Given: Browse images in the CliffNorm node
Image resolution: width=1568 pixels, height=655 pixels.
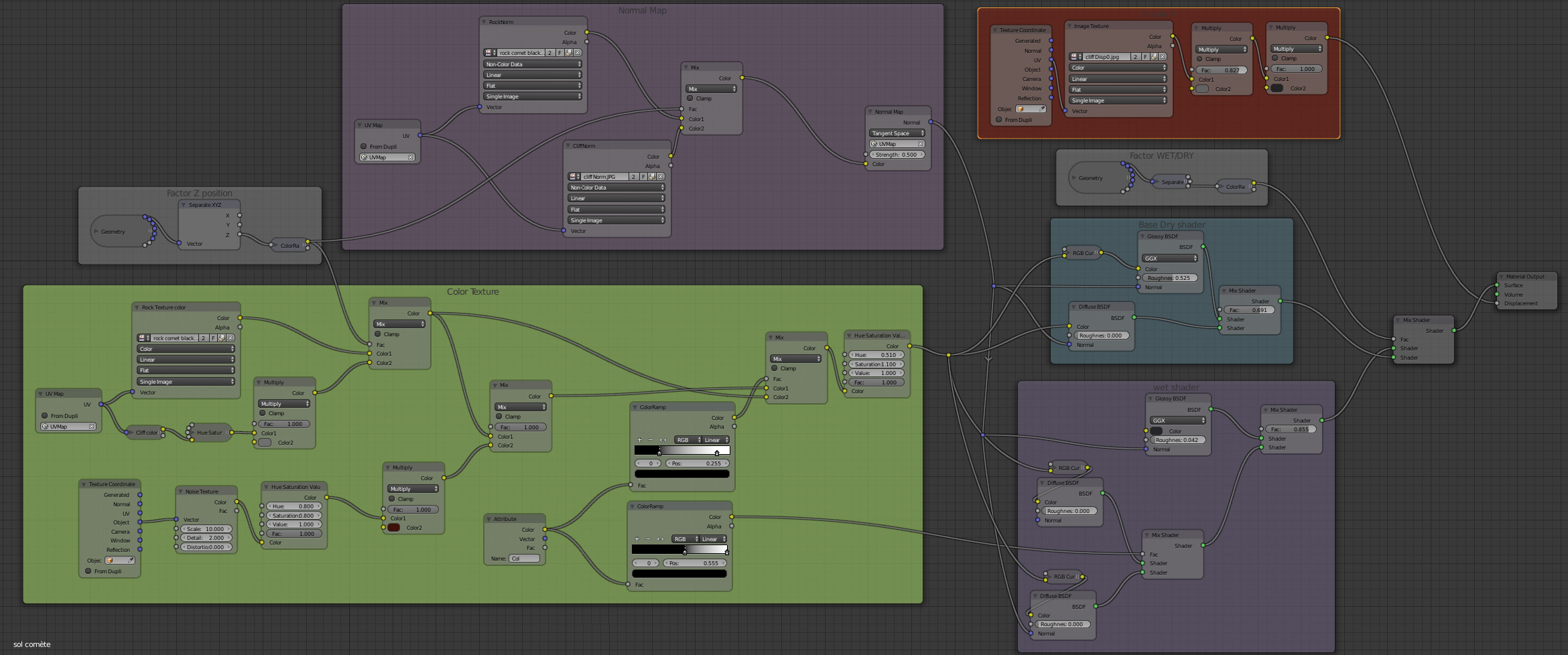Looking at the screenshot, I should coord(574,177).
